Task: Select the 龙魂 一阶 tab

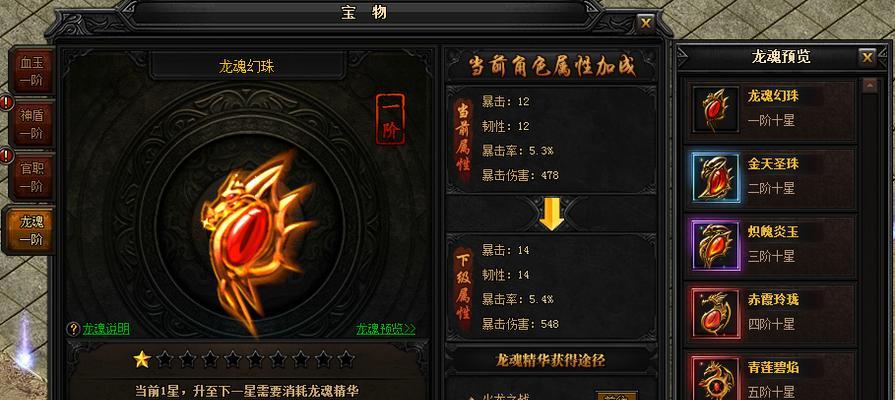Action: point(30,230)
